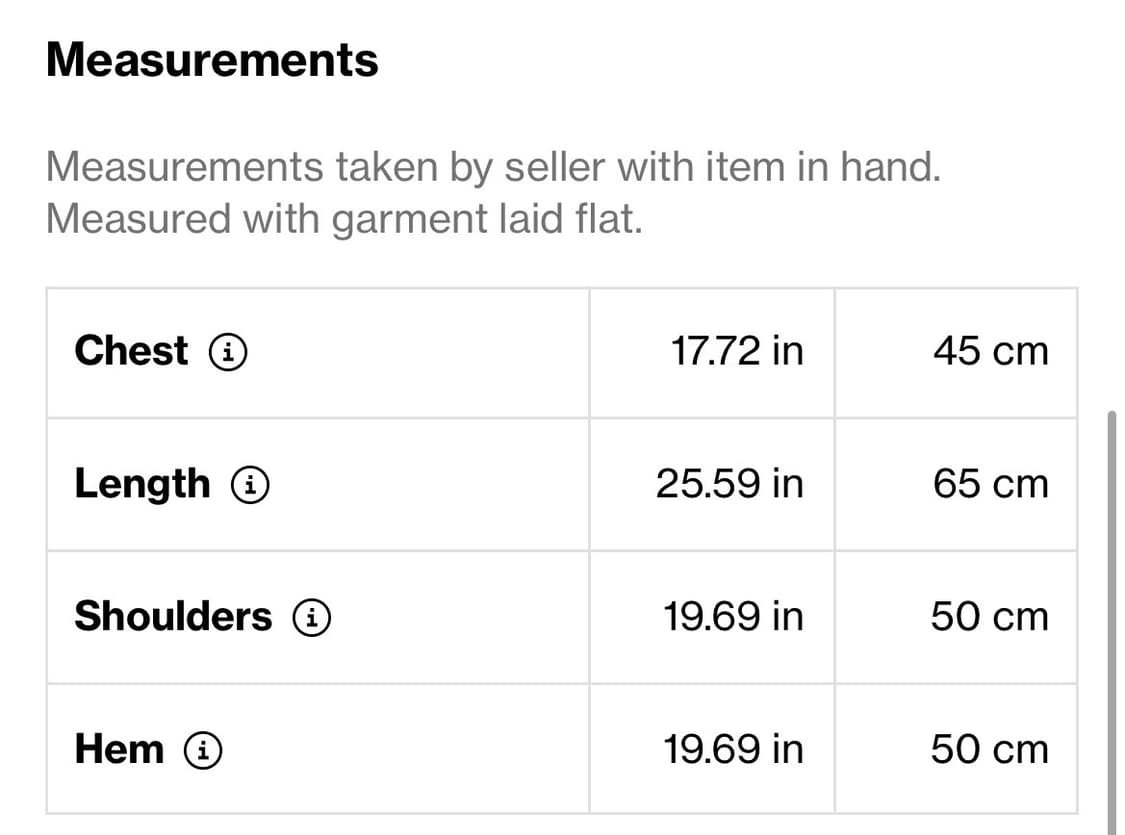
Task: Select the Shoulders 50 cm value
Action: click(x=989, y=617)
